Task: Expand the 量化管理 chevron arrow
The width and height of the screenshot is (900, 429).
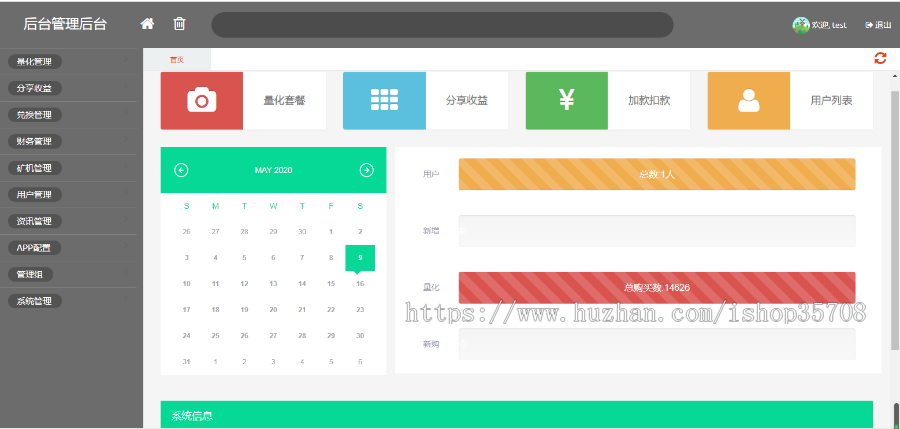Action: [x=126, y=60]
